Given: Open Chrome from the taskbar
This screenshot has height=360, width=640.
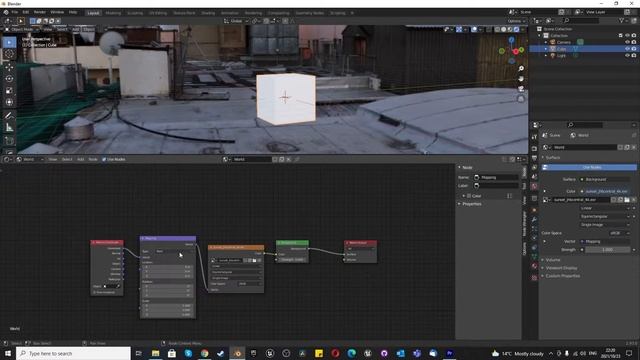Looking at the screenshot, I should tap(204, 353).
